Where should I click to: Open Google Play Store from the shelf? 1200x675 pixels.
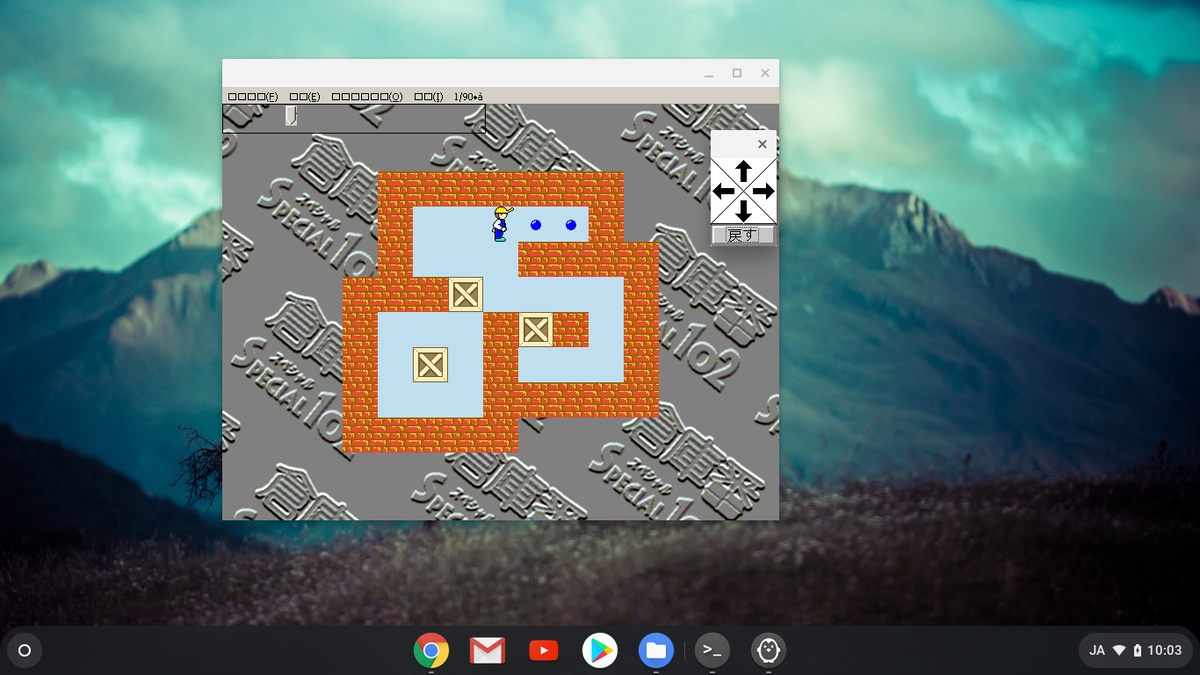[x=600, y=651]
